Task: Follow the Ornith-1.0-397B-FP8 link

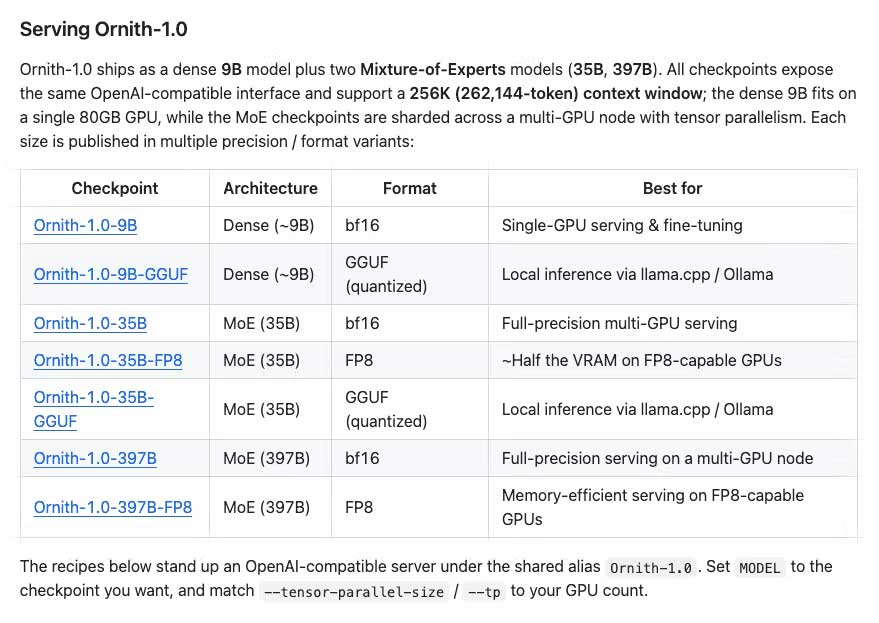Action: click(113, 507)
